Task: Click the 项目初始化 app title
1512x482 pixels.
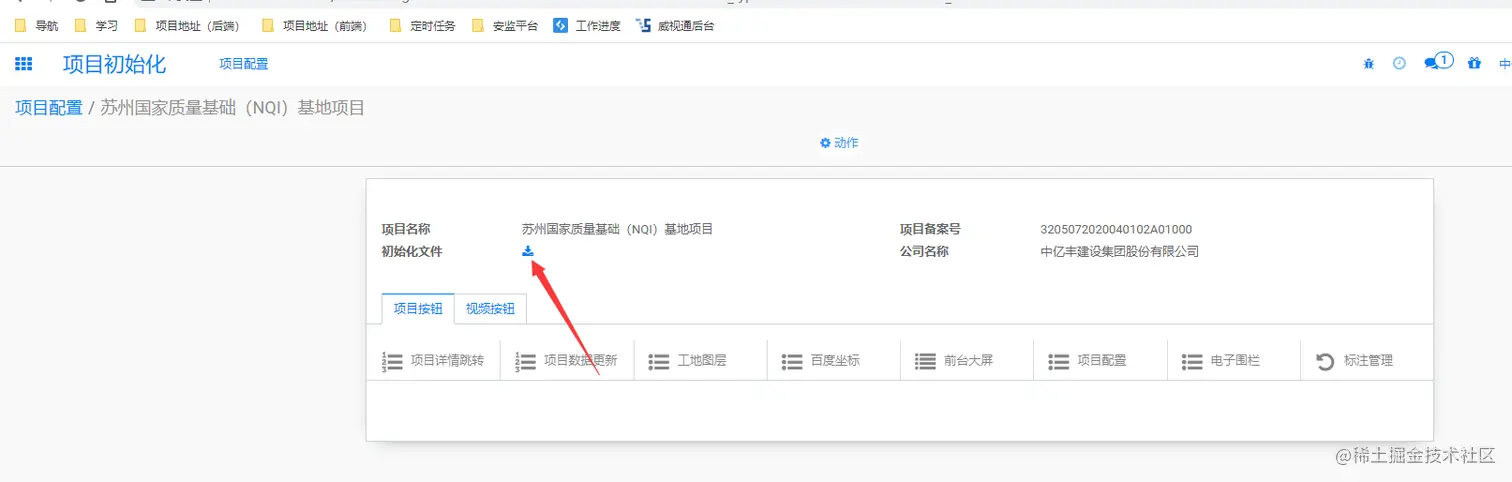Action: (114, 64)
